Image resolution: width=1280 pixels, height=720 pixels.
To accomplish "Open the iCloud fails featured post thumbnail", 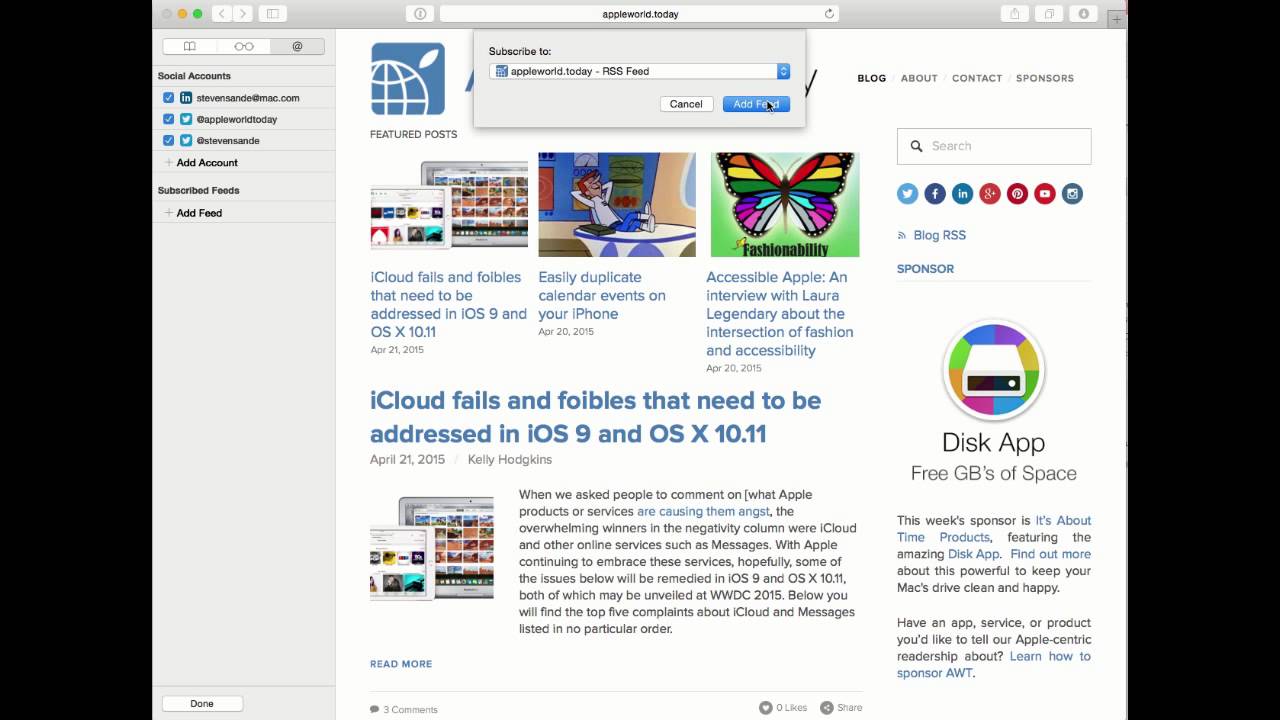I will [x=449, y=204].
